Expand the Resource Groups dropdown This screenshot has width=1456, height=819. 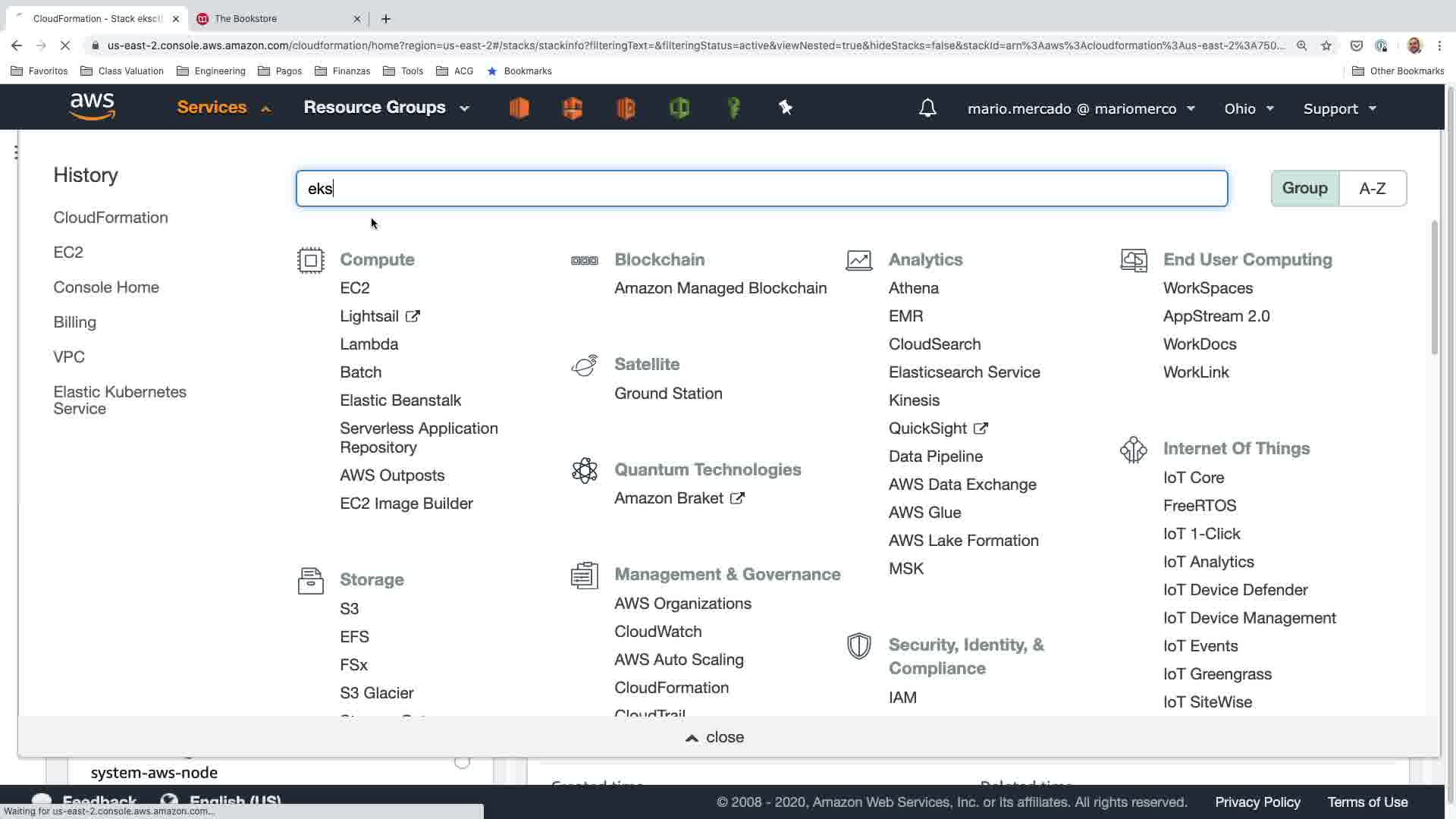[386, 108]
